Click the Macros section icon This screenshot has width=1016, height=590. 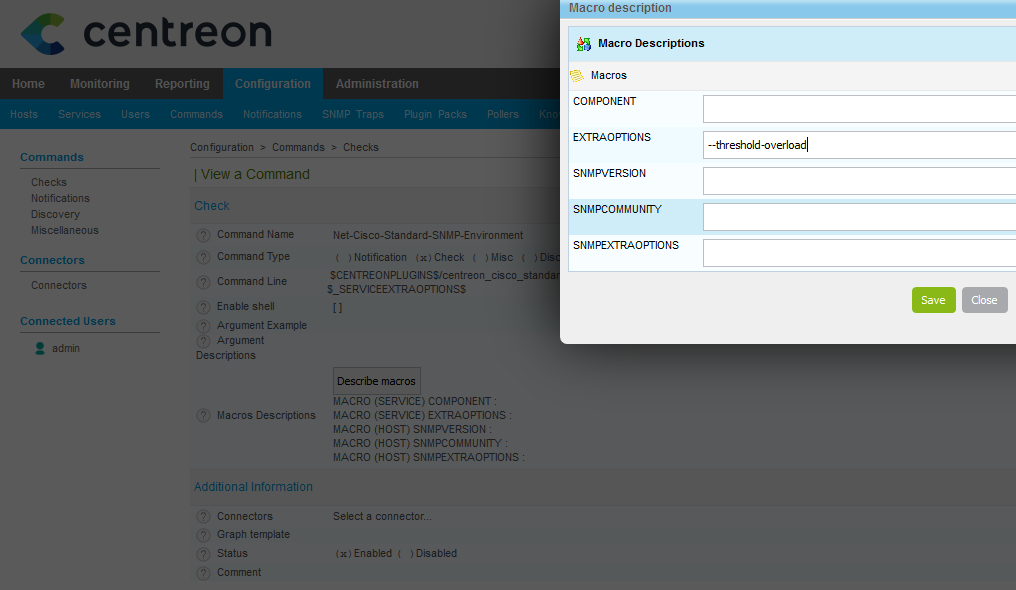click(578, 74)
